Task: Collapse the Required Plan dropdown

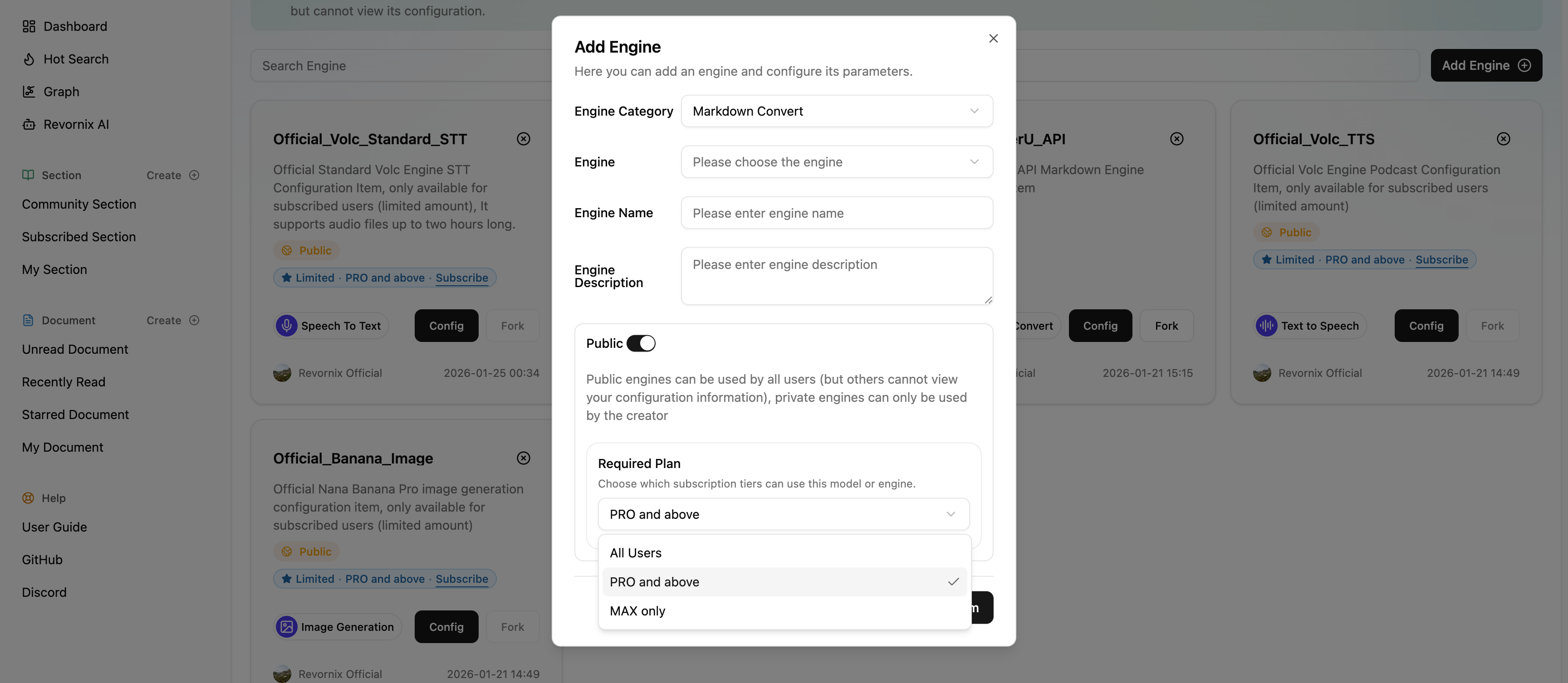Action: coord(783,515)
